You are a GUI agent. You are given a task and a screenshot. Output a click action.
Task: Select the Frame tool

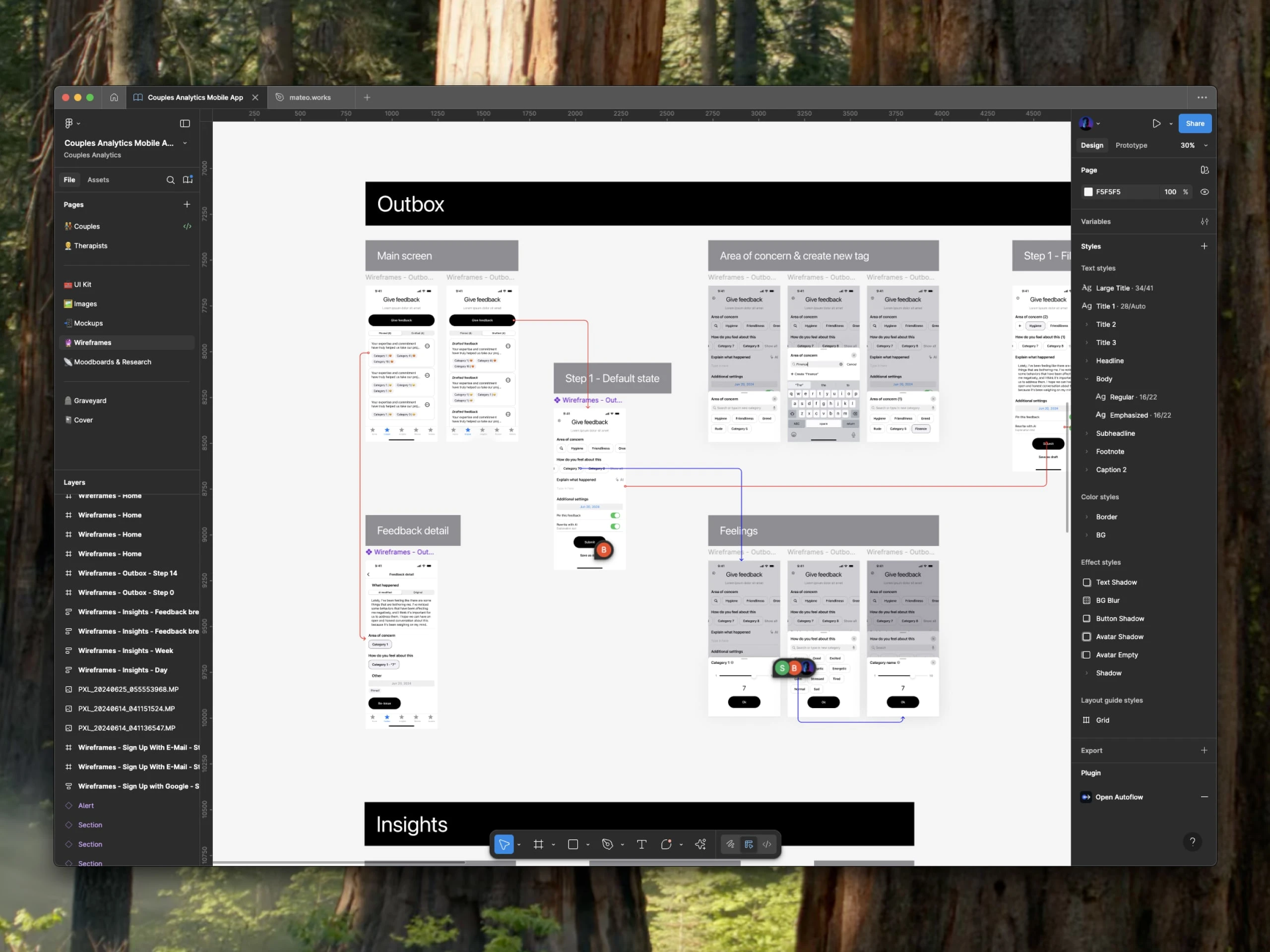tap(538, 844)
